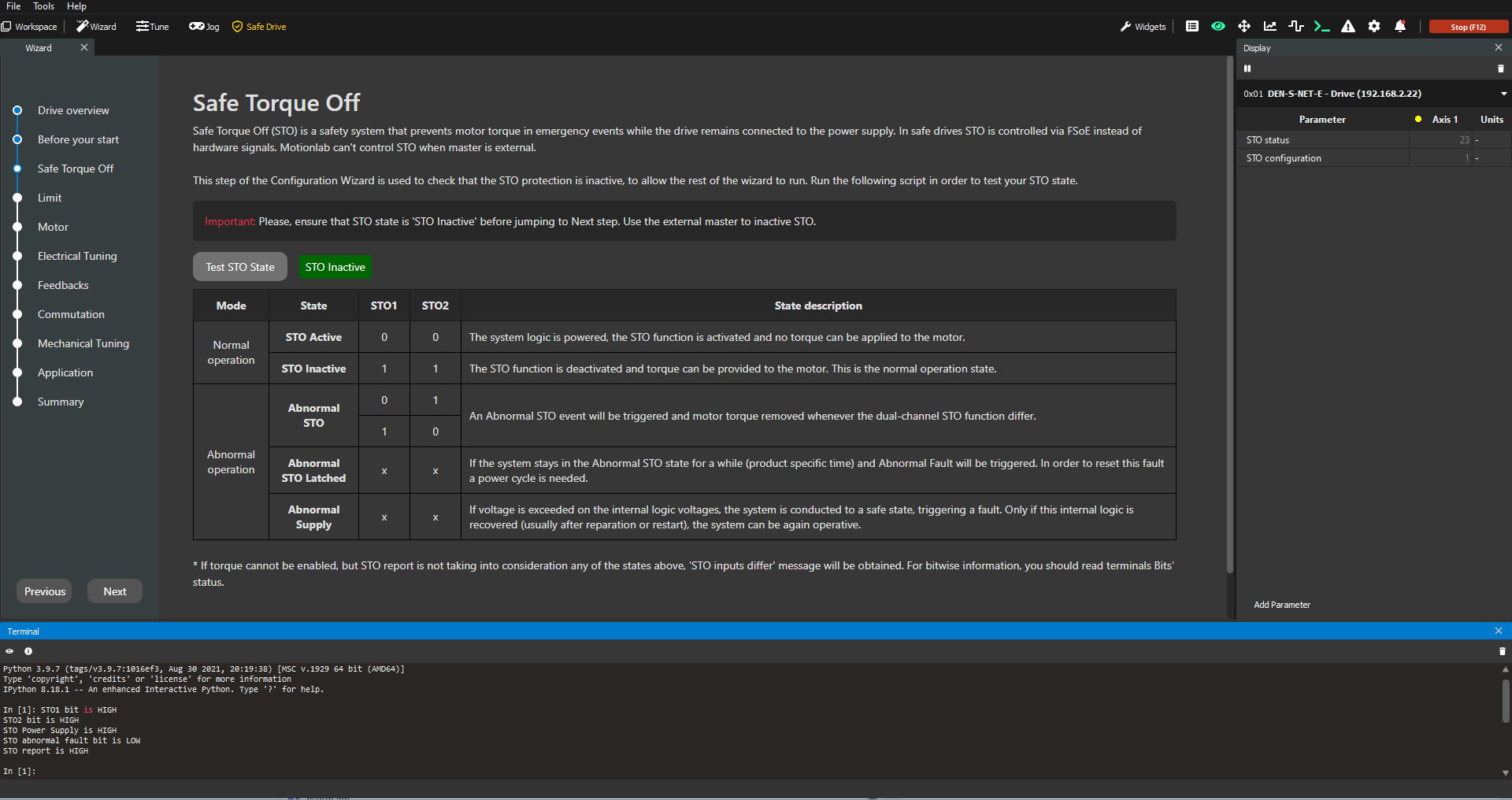This screenshot has height=800, width=1512.
Task: Pause the Display panel updates
Action: tap(1247, 69)
